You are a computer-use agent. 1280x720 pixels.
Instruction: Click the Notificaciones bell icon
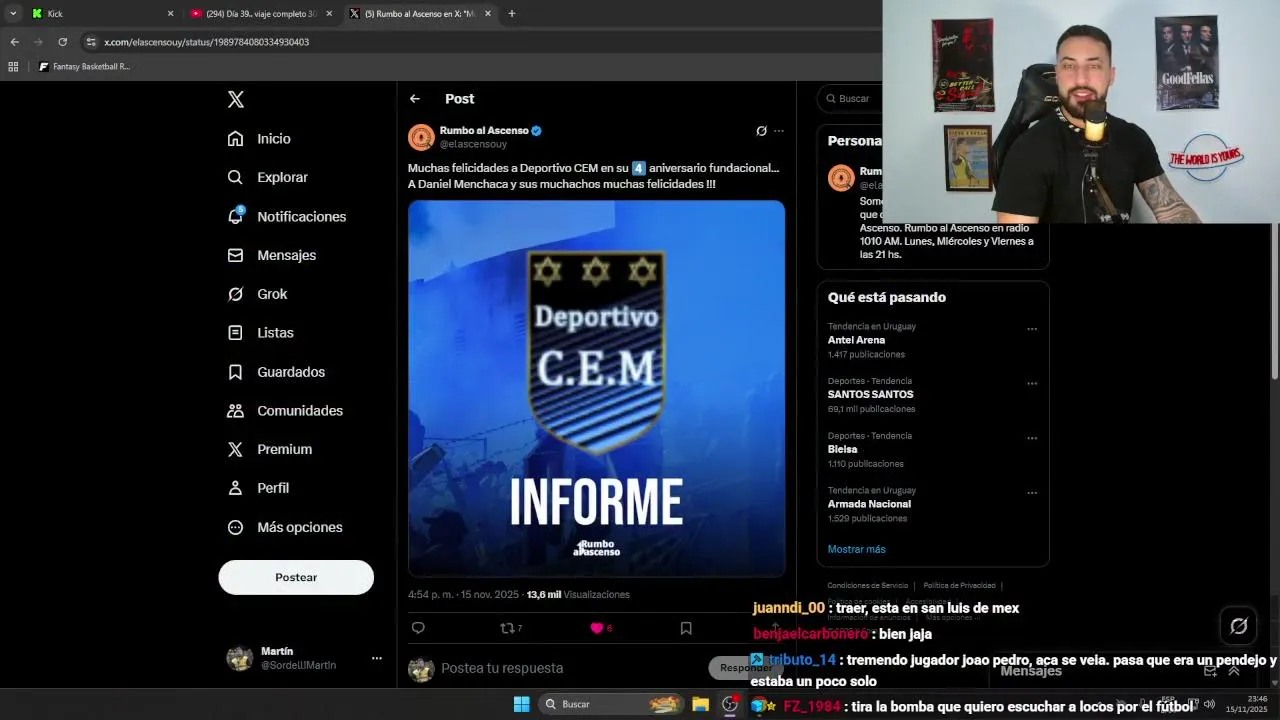click(x=235, y=216)
